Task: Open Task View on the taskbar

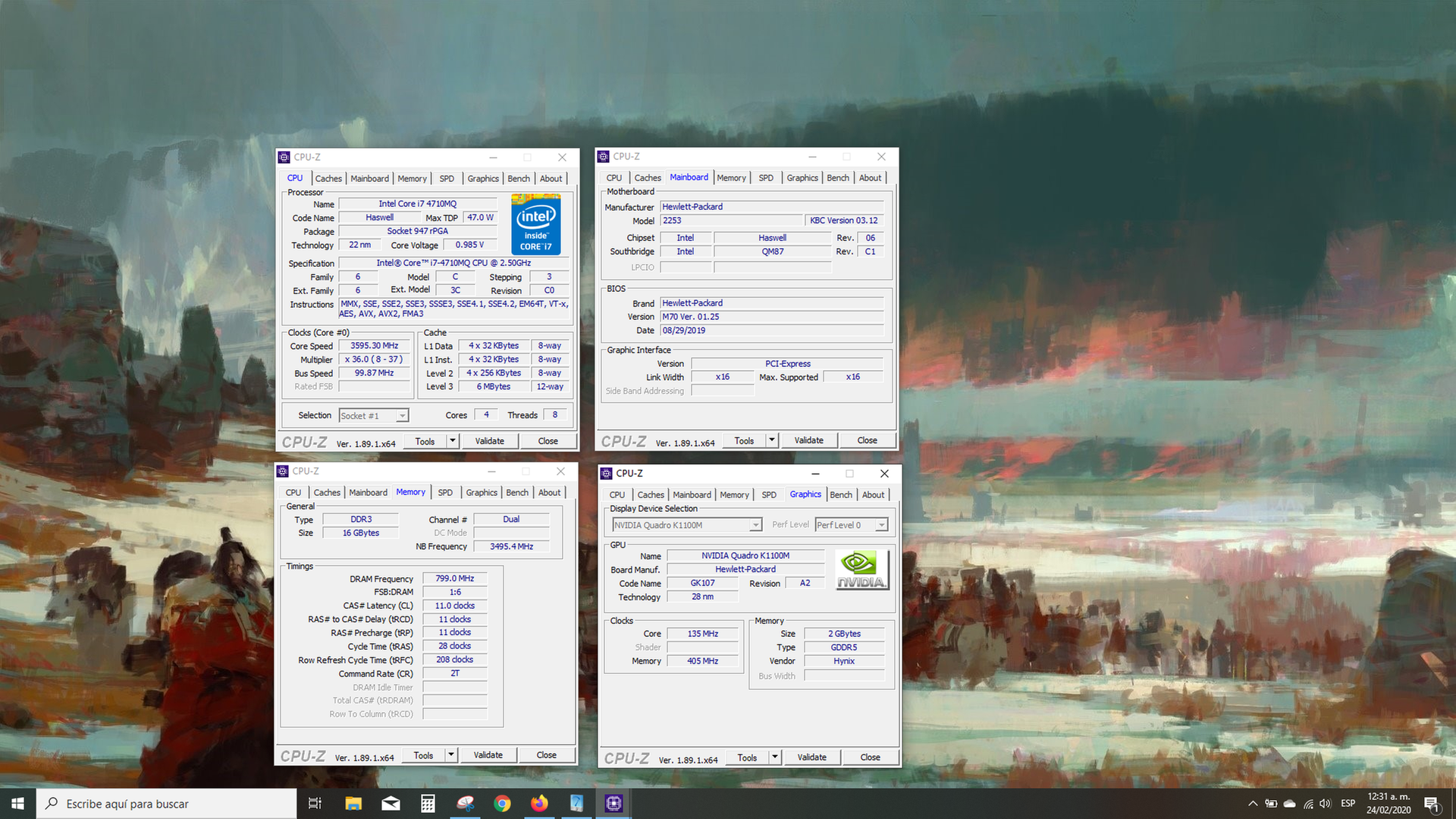Action: (x=315, y=803)
